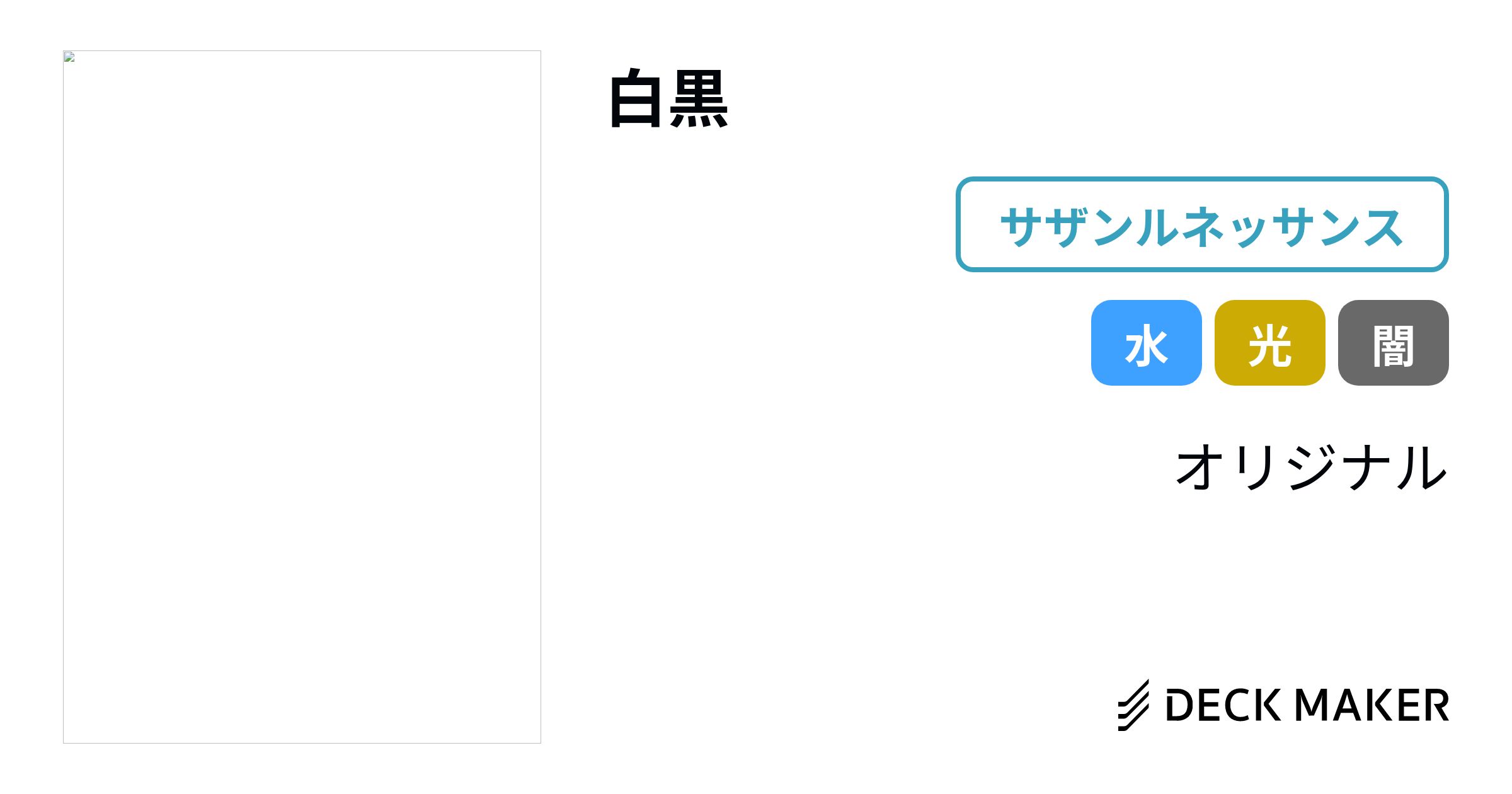This screenshot has width=1512, height=794.
Task: Click the 白 character in the title
Action: pos(636,99)
